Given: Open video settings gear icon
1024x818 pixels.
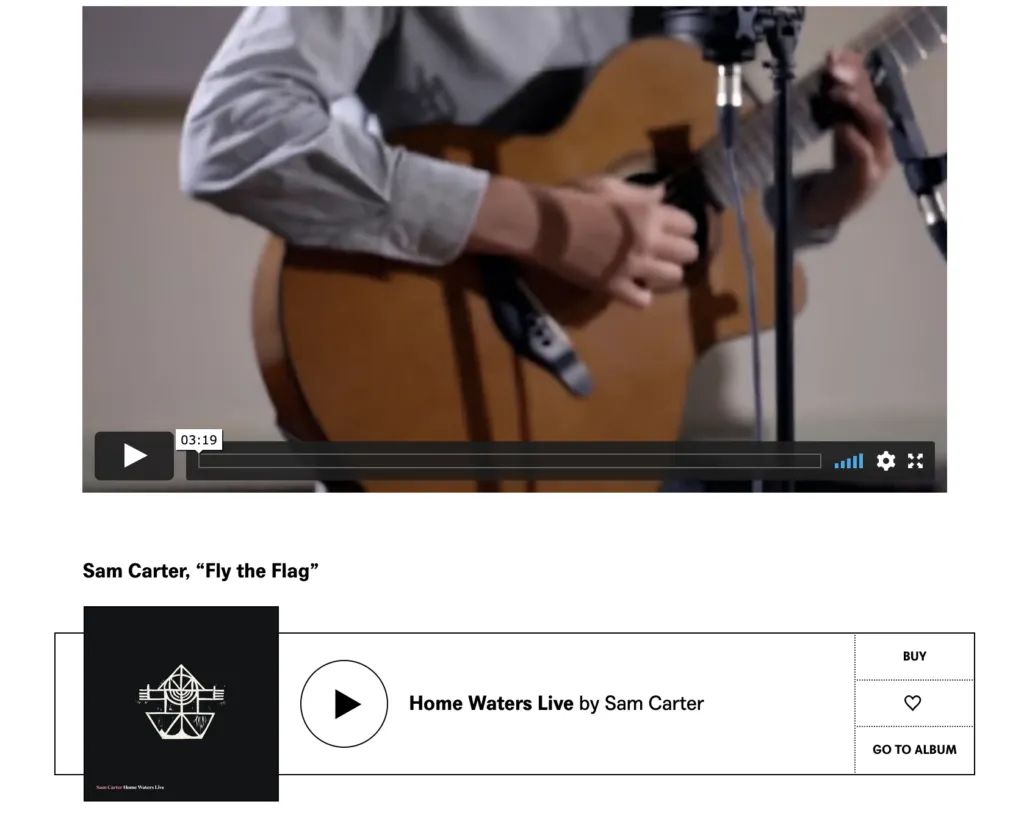Looking at the screenshot, I should (x=885, y=461).
